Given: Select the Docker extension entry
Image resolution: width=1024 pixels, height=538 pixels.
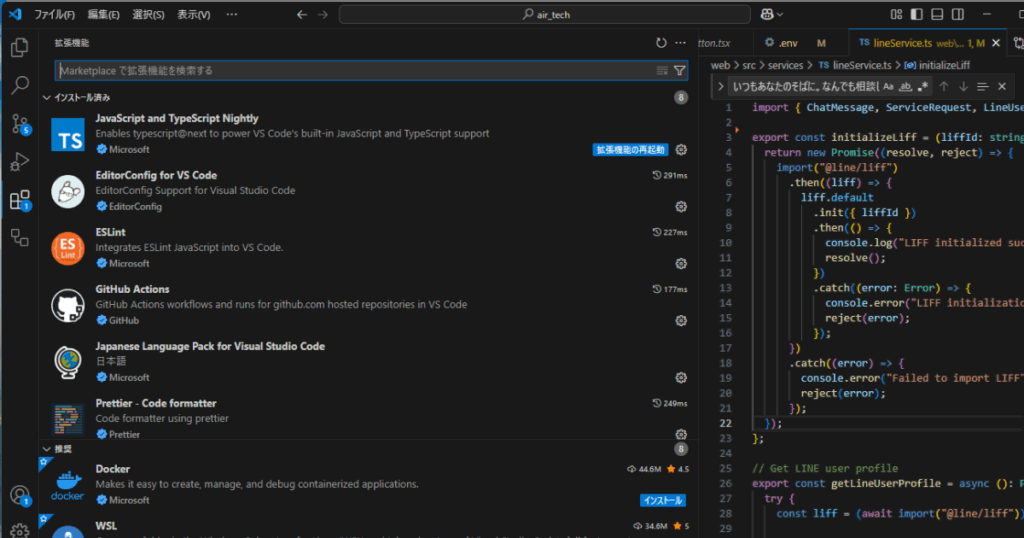Looking at the screenshot, I should [x=369, y=484].
